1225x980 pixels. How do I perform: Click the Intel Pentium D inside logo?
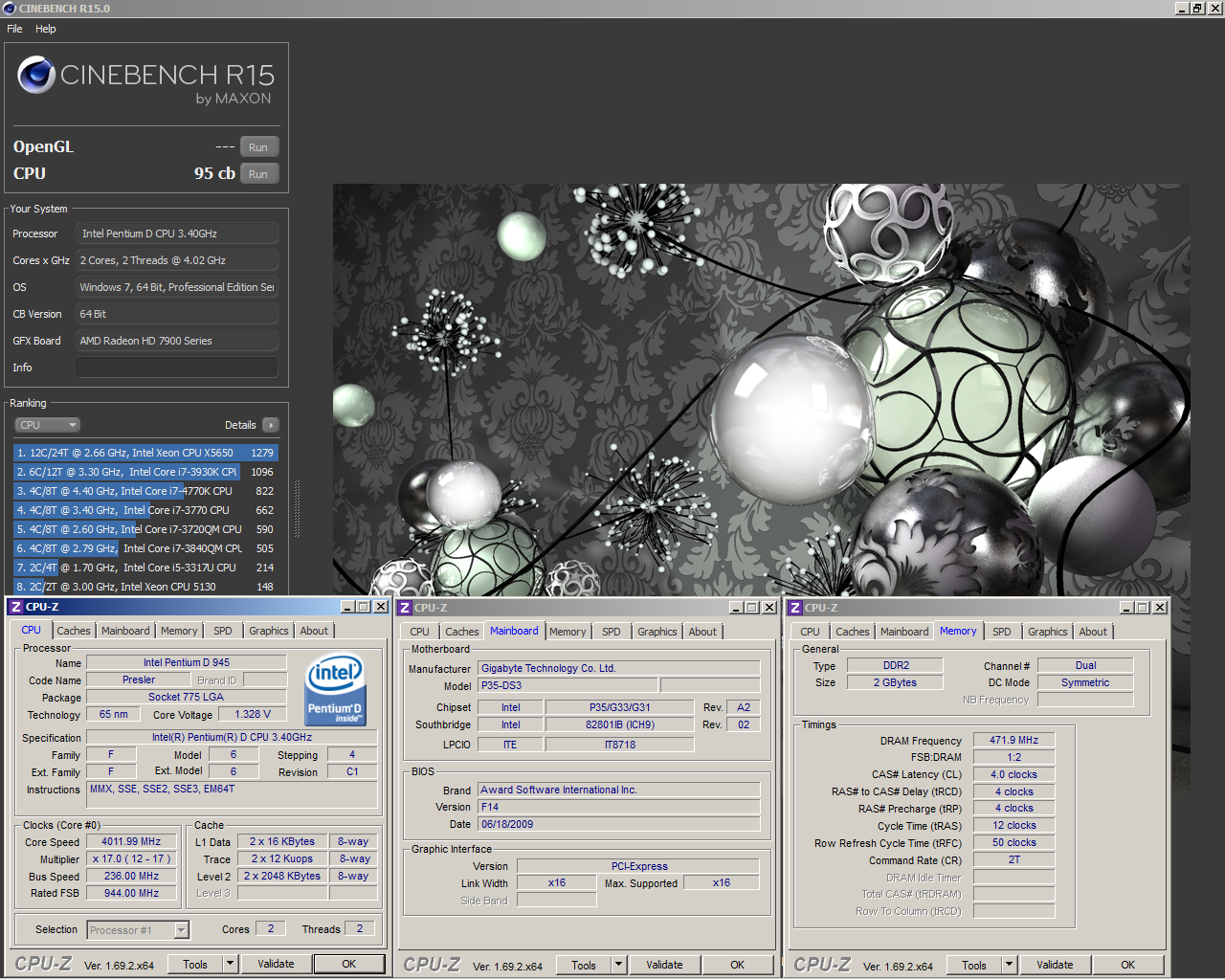pos(335,691)
